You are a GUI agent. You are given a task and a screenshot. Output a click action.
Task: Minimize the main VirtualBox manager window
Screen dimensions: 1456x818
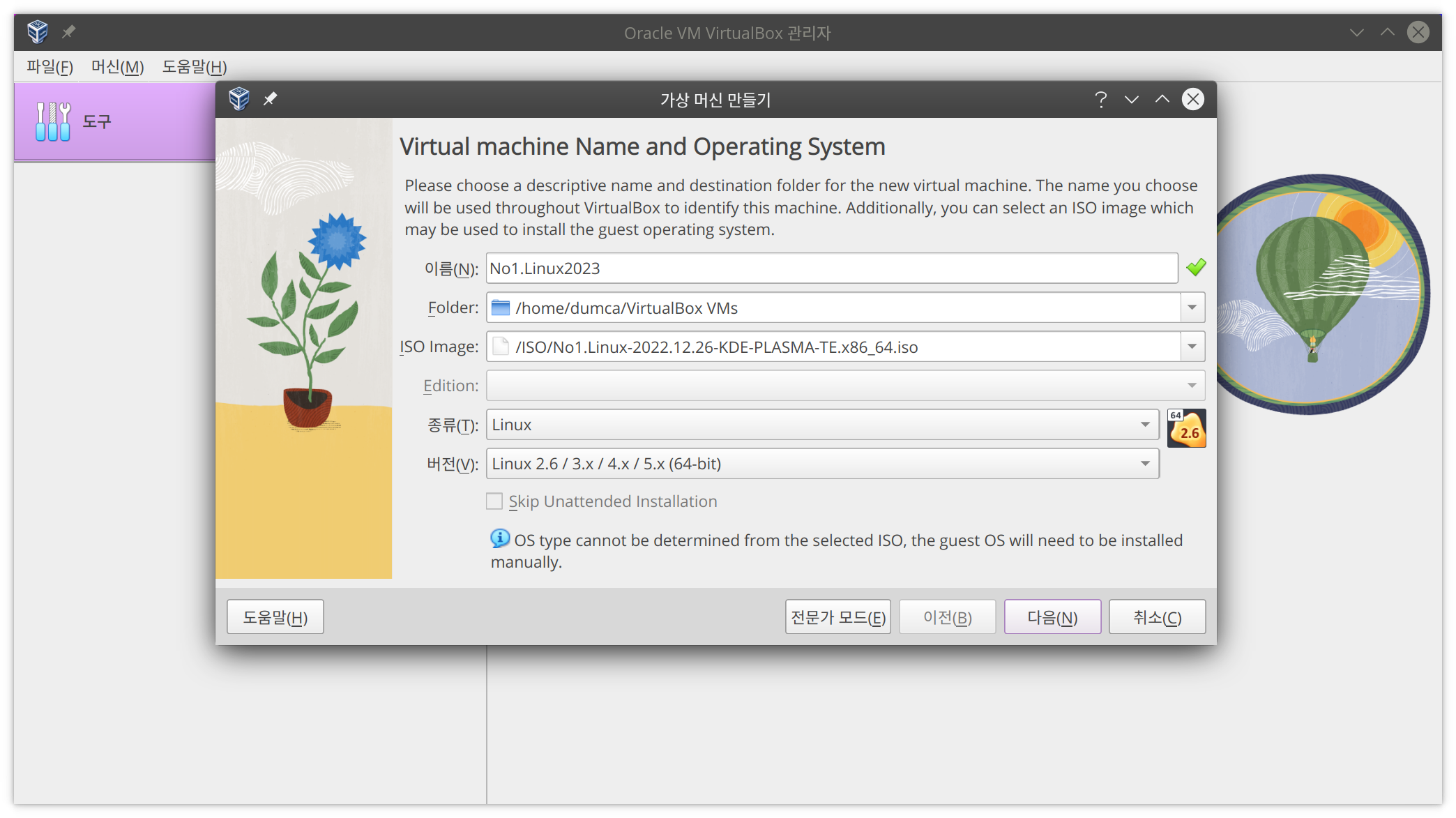click(1357, 32)
